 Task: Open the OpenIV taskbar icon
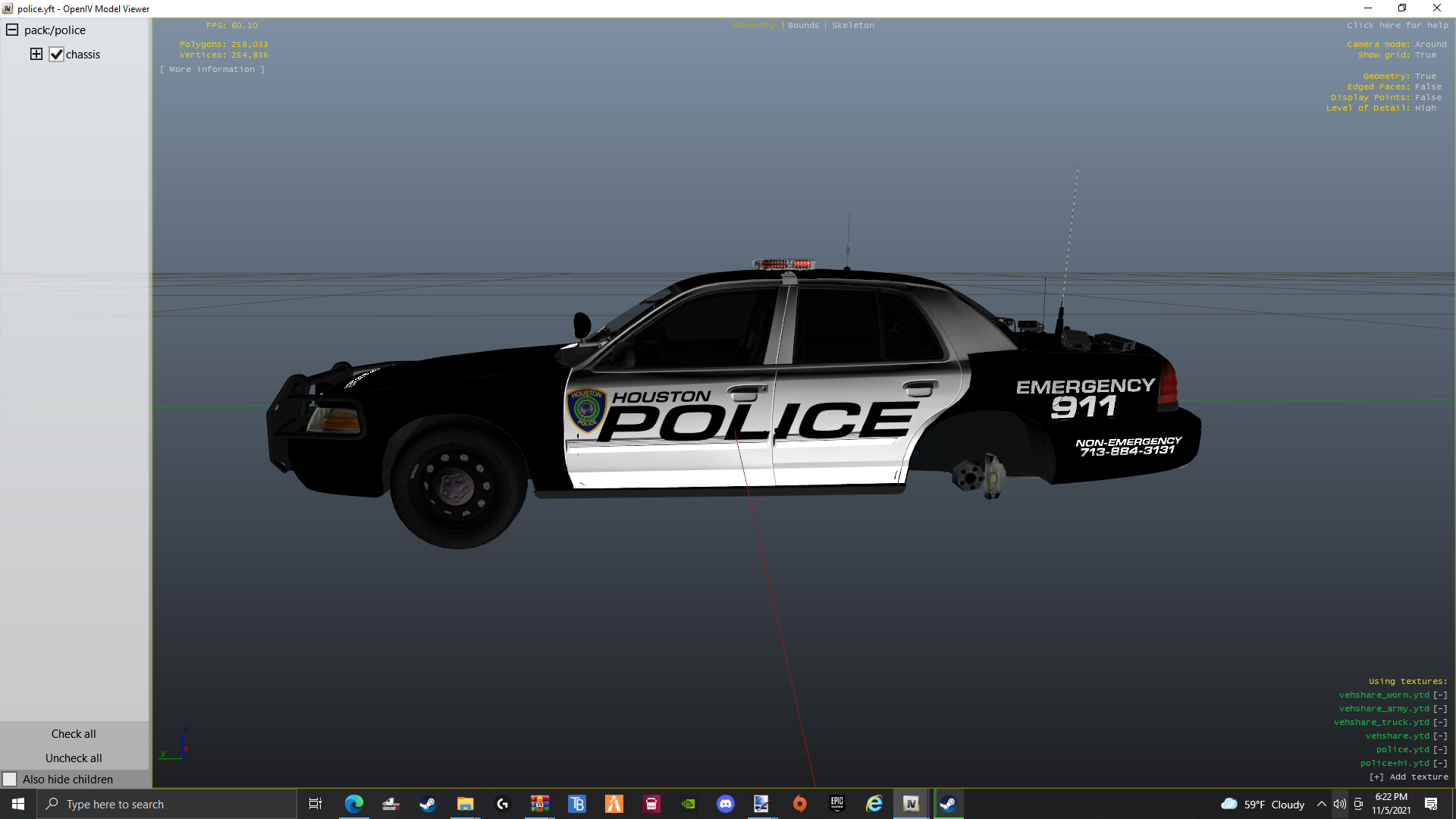tap(911, 804)
